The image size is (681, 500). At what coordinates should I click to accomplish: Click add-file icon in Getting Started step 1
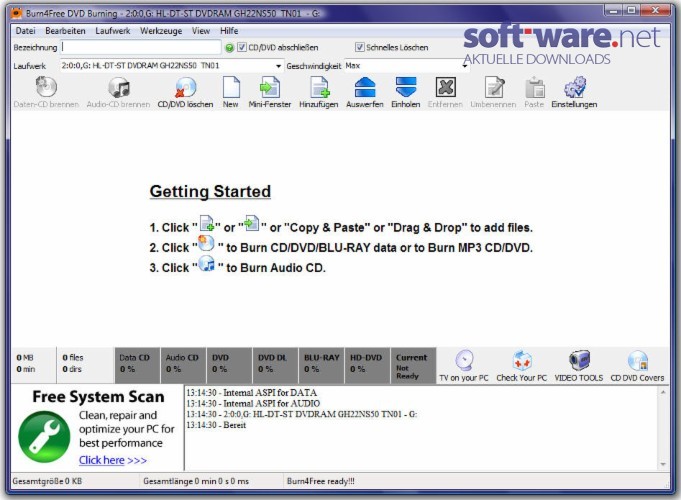tap(207, 223)
